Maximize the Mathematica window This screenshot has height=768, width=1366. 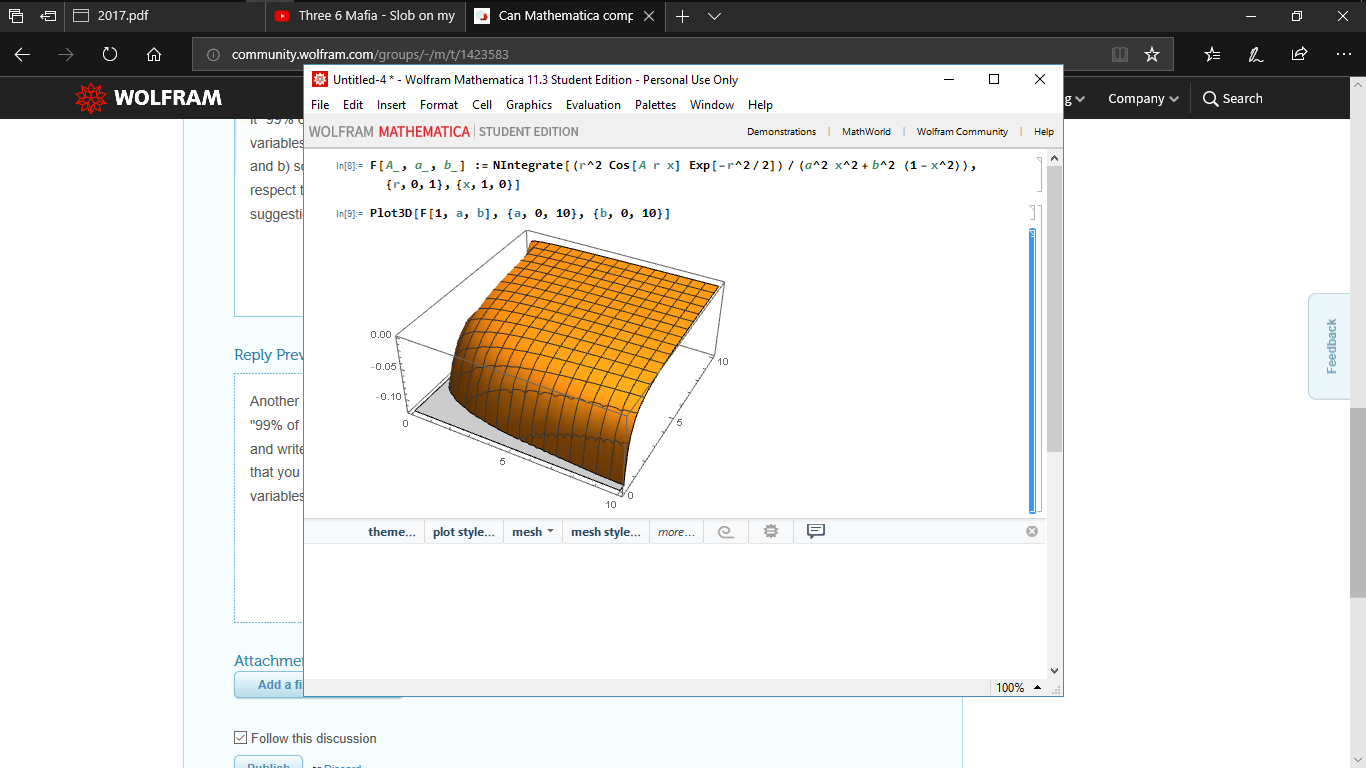[994, 79]
